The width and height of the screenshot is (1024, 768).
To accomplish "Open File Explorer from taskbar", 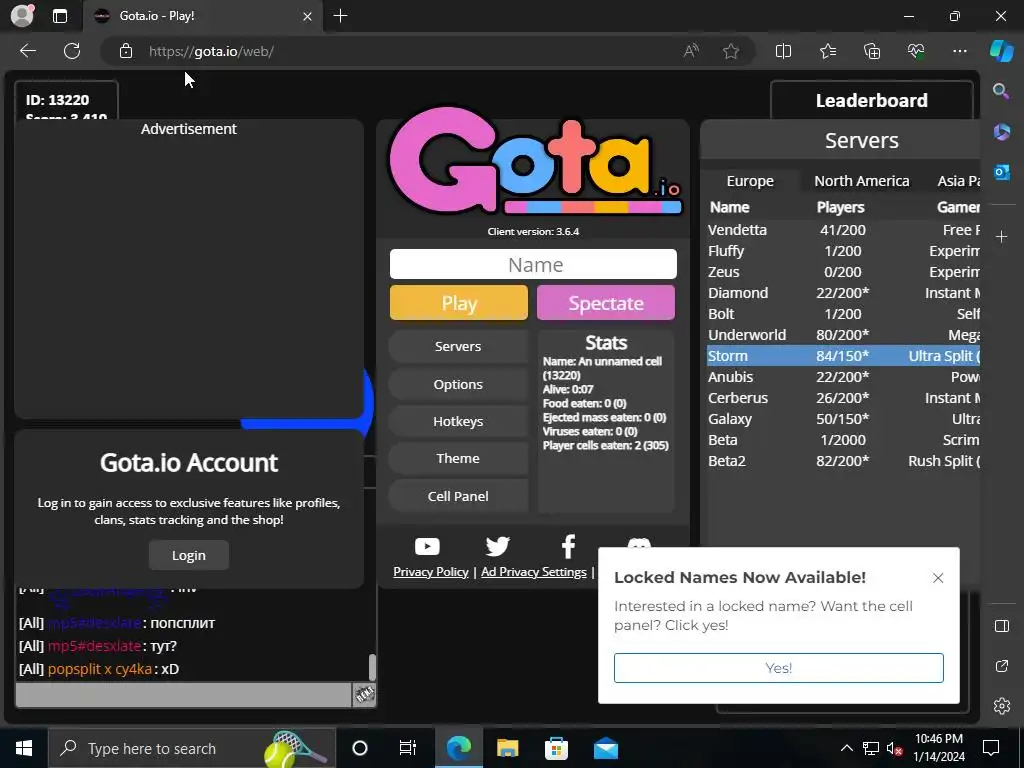I will (507, 748).
